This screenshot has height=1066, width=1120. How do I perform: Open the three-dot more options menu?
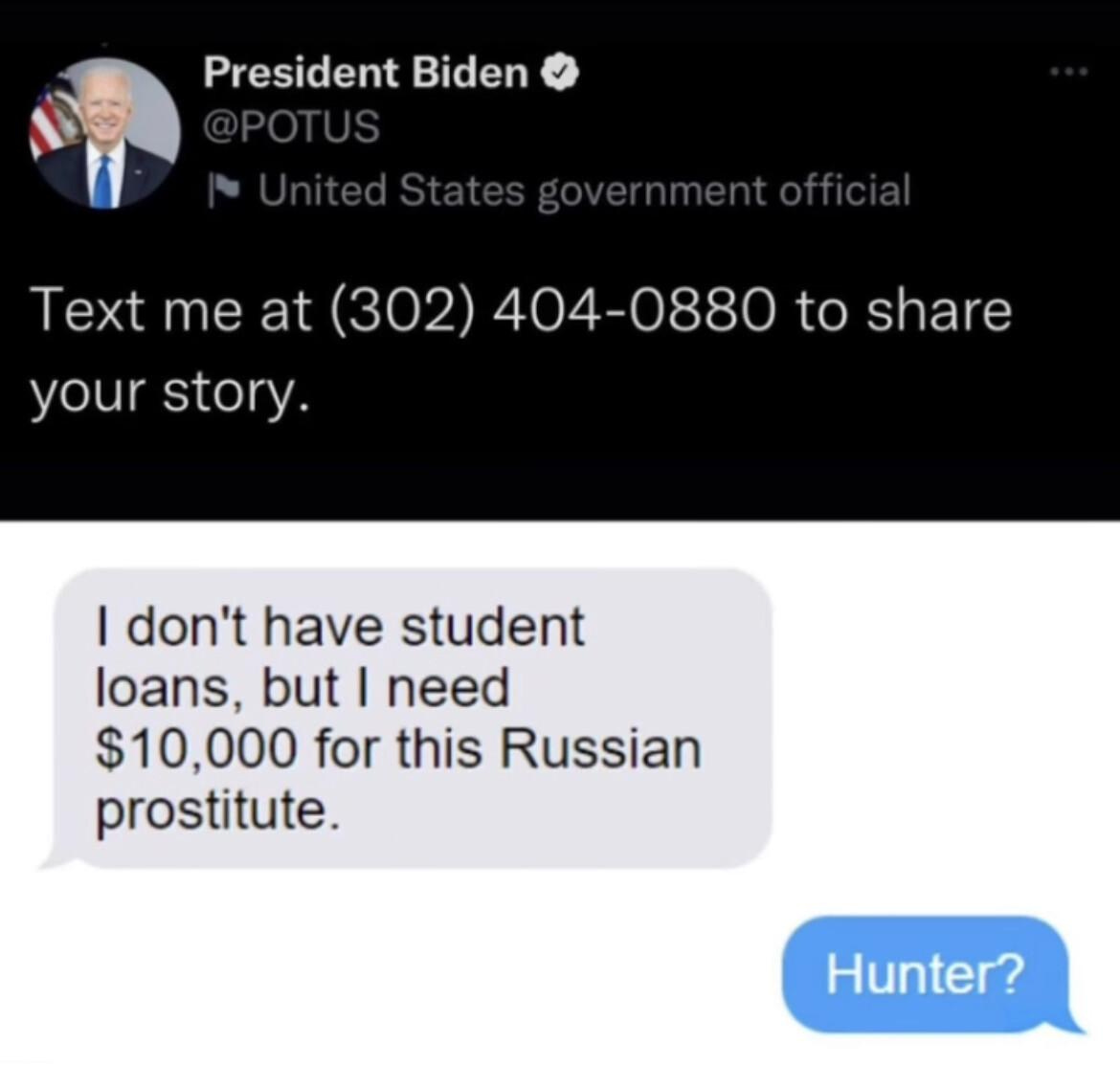1068,72
